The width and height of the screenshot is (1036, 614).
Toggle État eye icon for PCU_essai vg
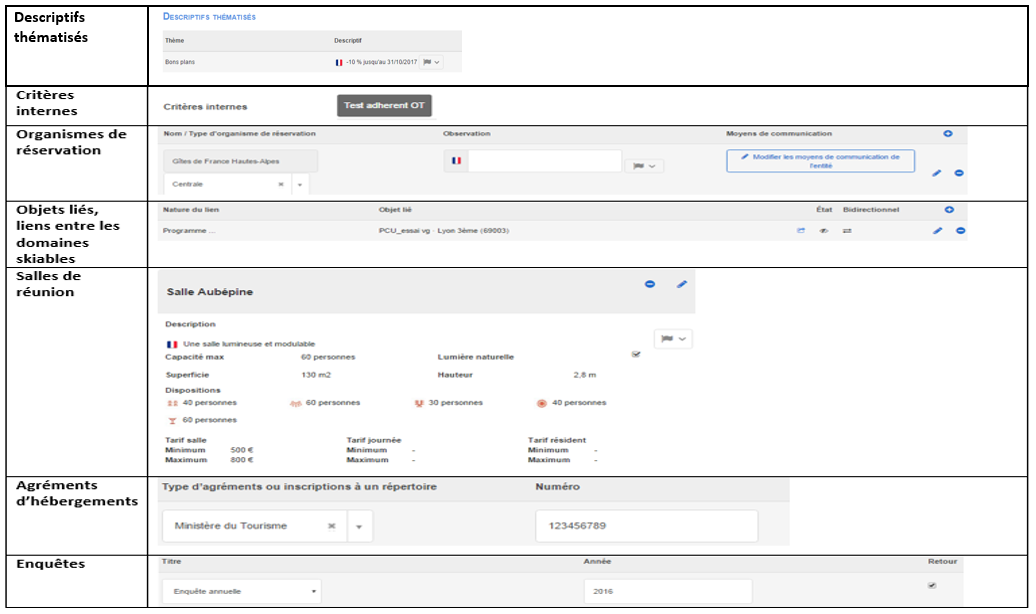click(x=824, y=231)
